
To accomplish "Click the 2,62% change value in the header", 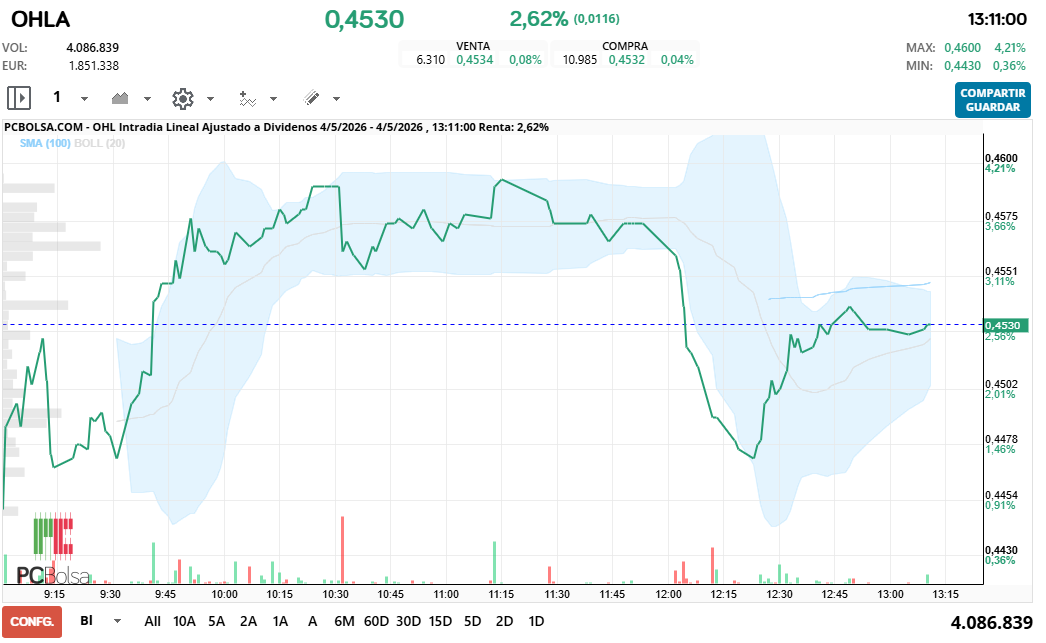I will click(x=538, y=19).
